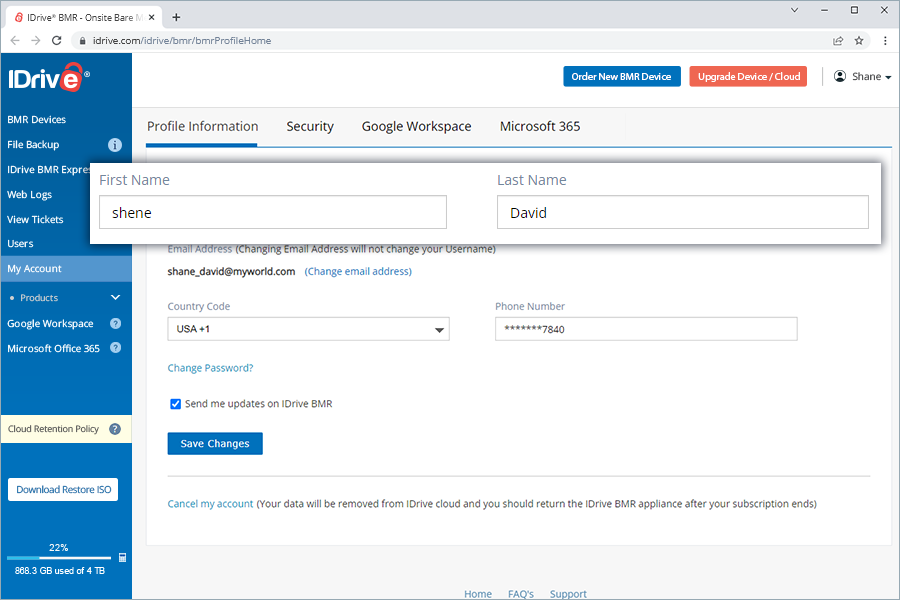
Task: Click Order New BMR Device button
Action: (x=622, y=76)
